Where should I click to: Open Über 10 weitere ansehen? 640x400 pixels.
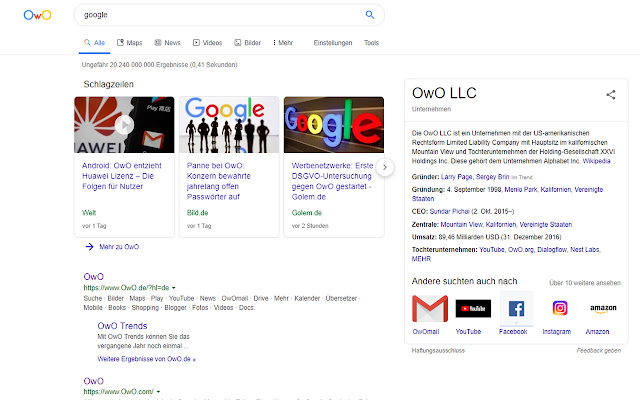coord(584,283)
